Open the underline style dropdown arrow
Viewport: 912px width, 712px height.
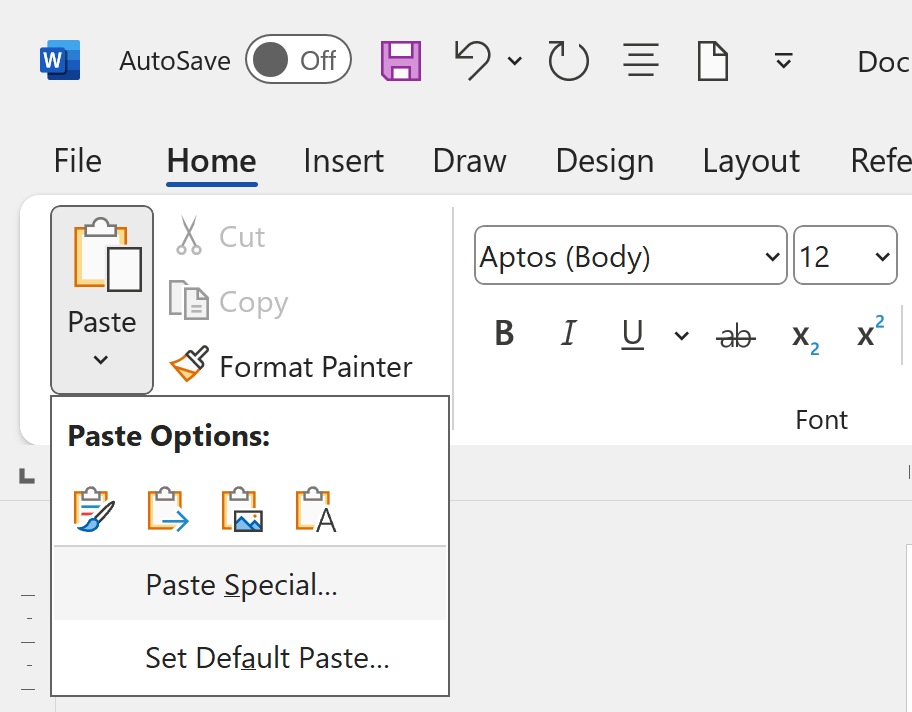point(682,336)
